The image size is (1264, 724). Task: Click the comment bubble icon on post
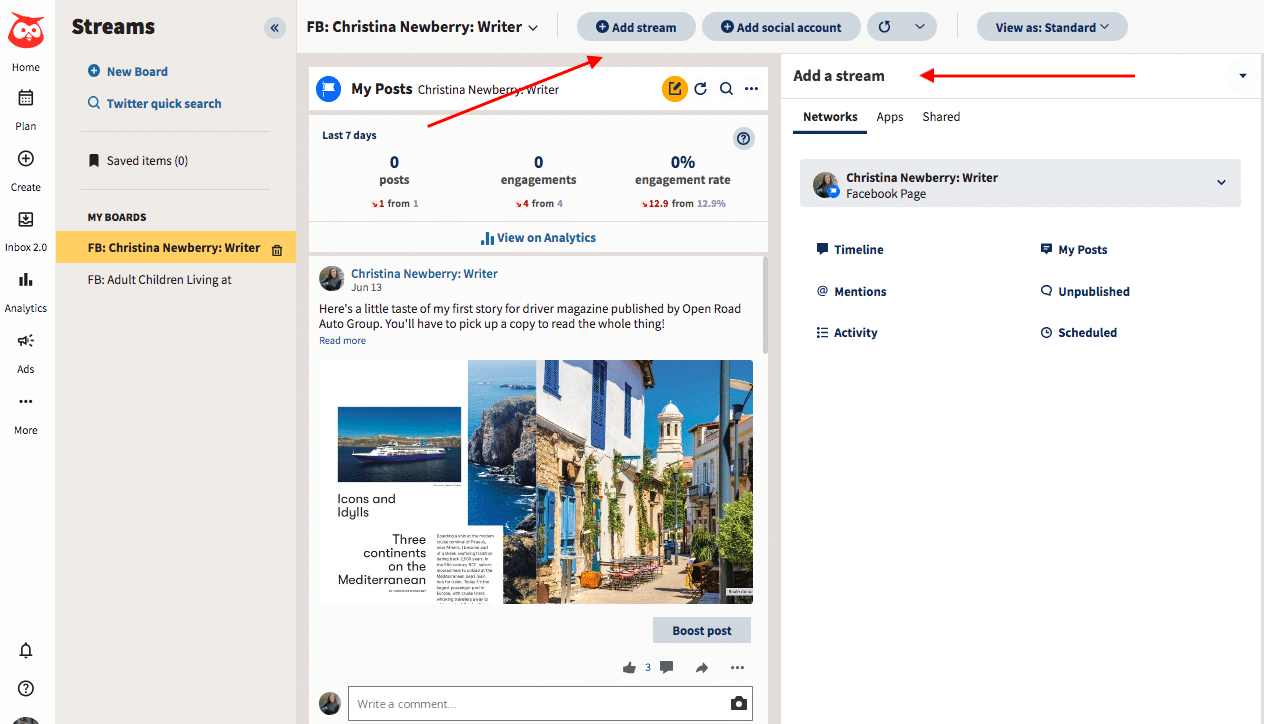coord(666,668)
